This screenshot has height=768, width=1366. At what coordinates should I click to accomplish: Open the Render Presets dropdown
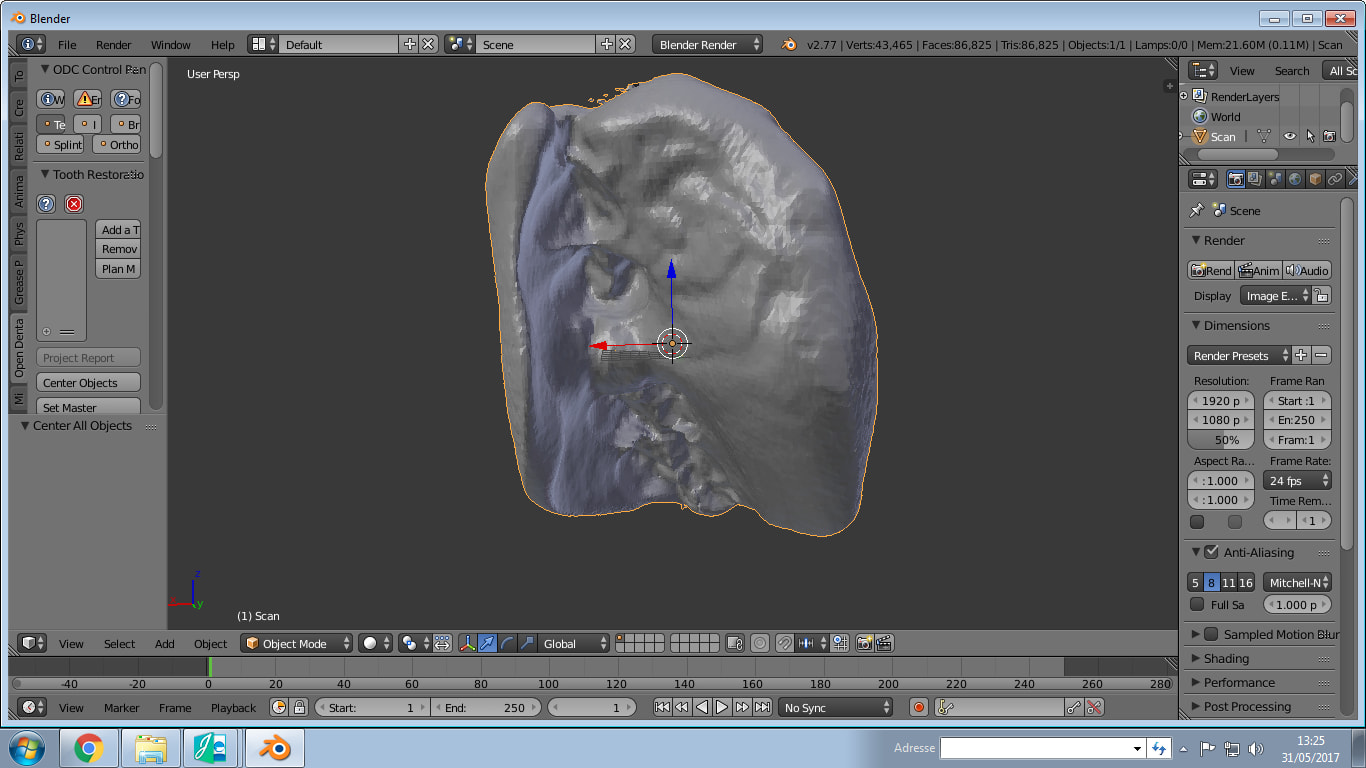pyautogui.click(x=1238, y=356)
